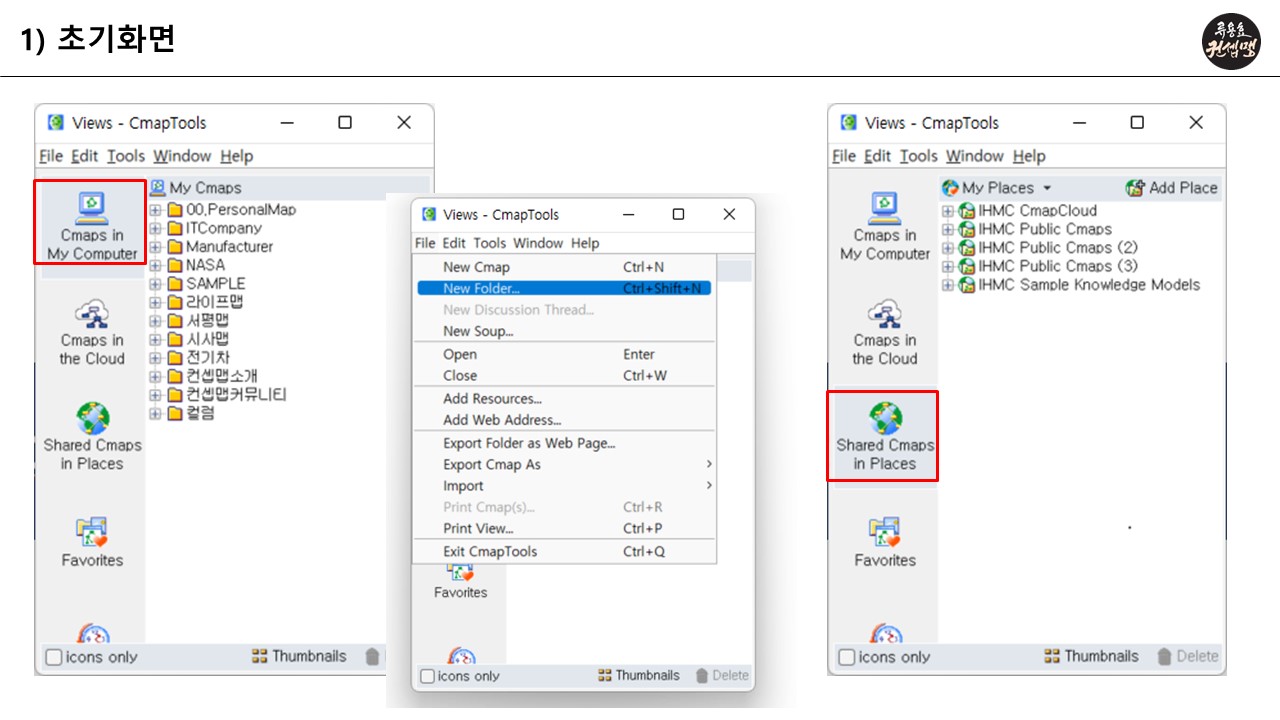This screenshot has height=720, width=1280.
Task: Open Edit menu in right window
Action: (x=877, y=156)
